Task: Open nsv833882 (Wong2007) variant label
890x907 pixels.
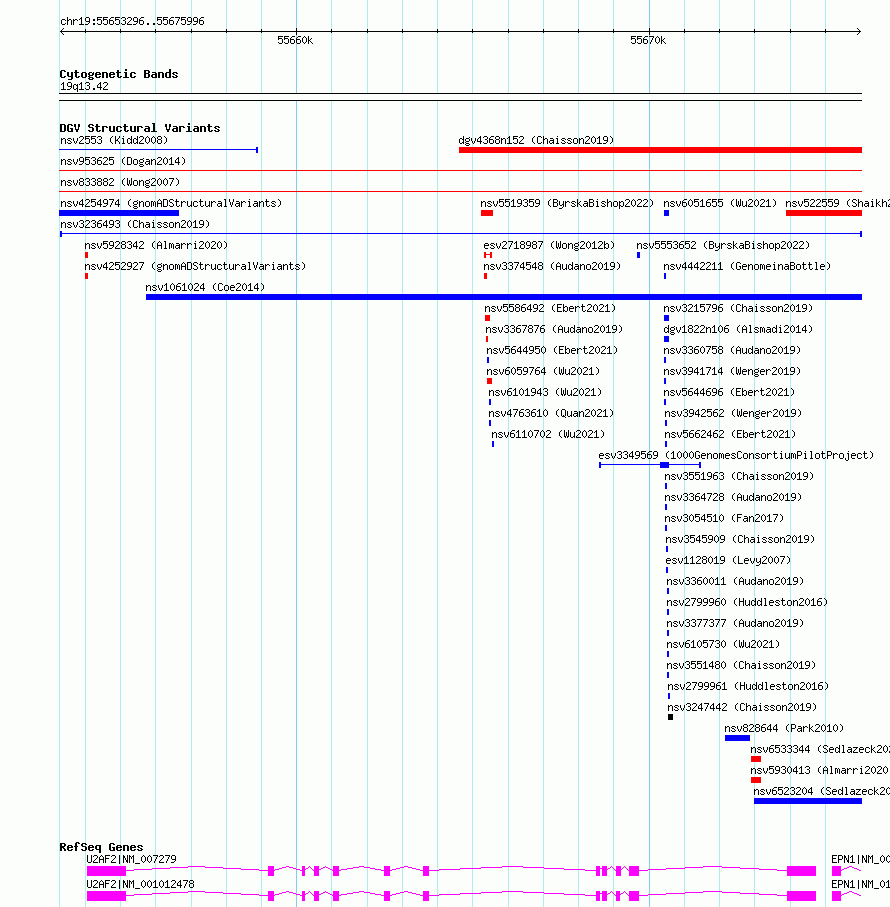Action: (120, 182)
